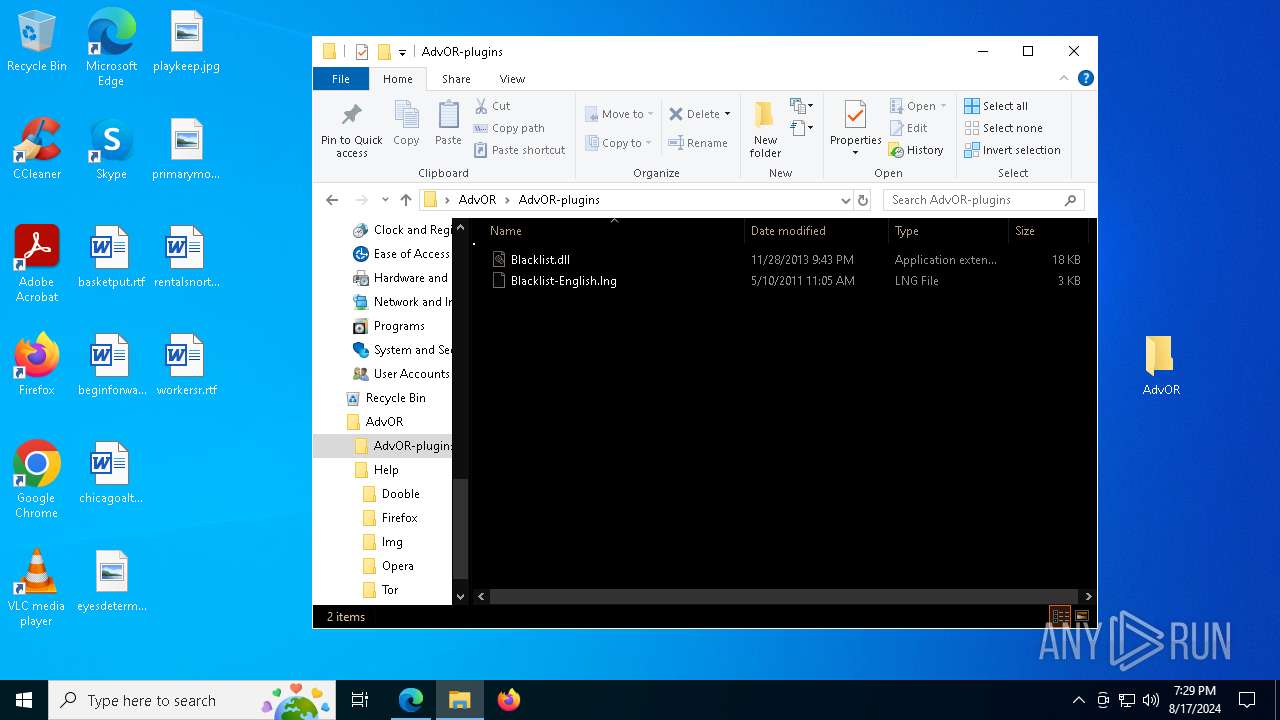
Task: Show hidden system tray icons
Action: pos(1078,700)
